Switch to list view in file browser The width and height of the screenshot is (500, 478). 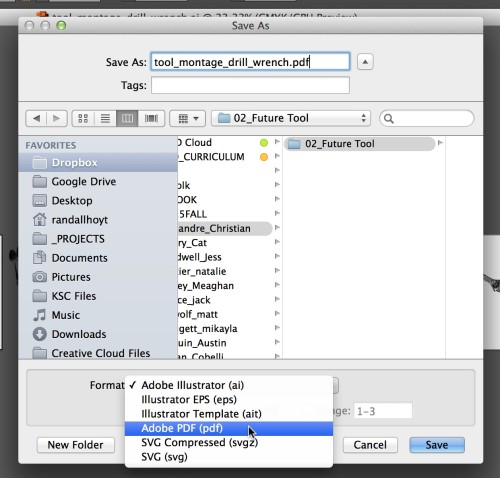pyautogui.click(x=105, y=118)
